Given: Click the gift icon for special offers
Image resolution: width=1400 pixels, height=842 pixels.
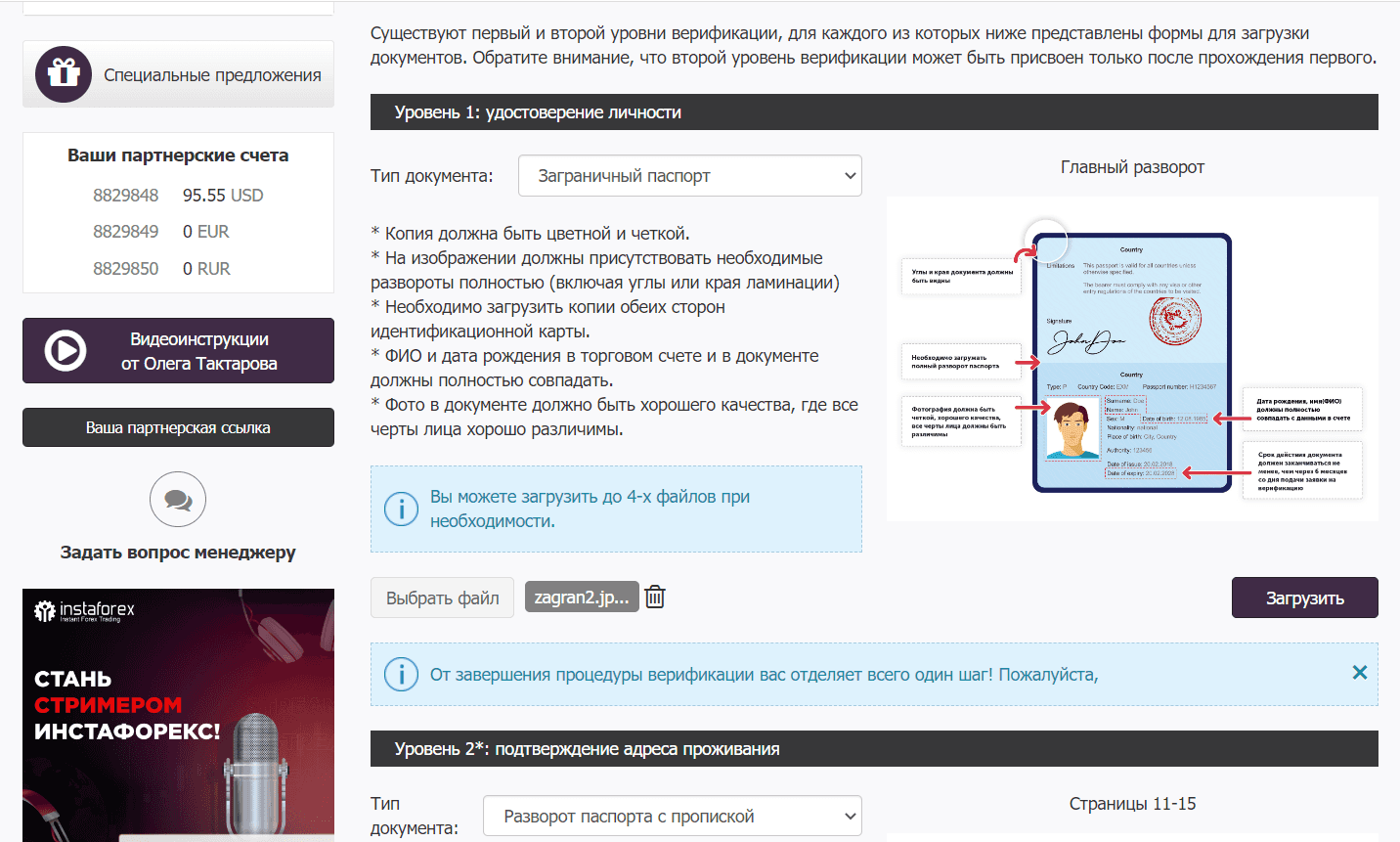Looking at the screenshot, I should (x=64, y=74).
